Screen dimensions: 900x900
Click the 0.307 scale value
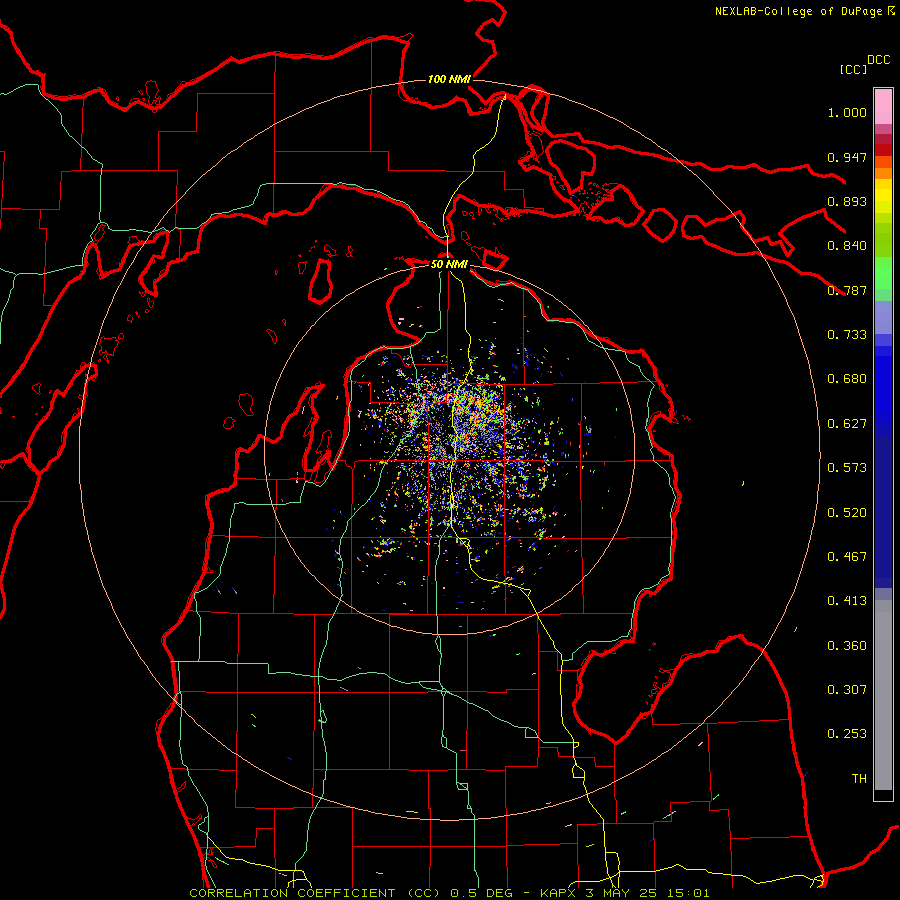click(x=847, y=690)
